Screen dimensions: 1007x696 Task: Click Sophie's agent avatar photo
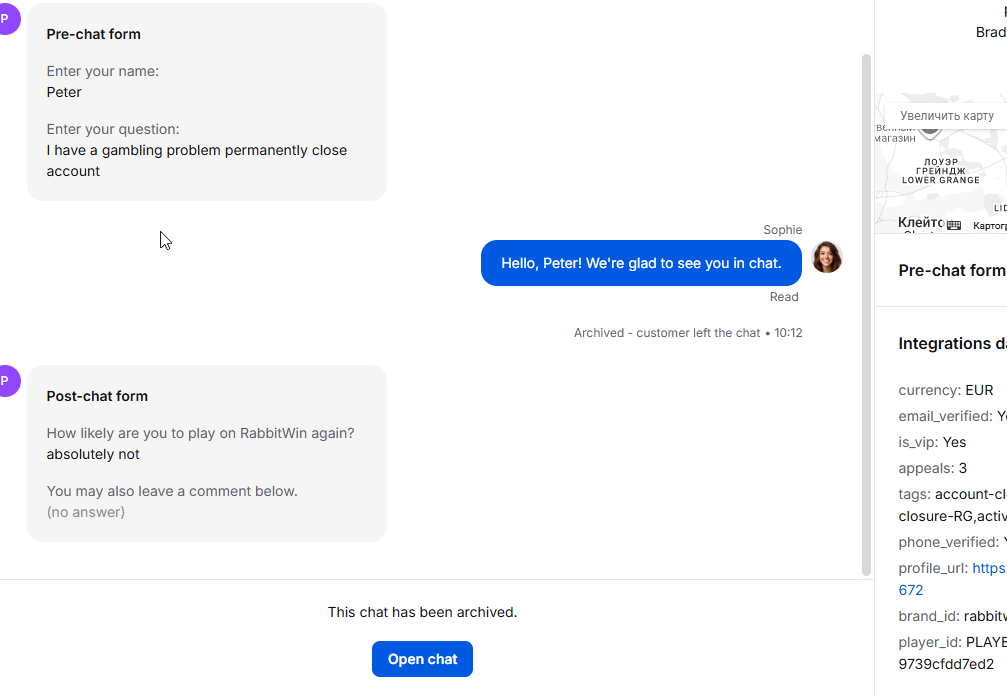(x=827, y=257)
